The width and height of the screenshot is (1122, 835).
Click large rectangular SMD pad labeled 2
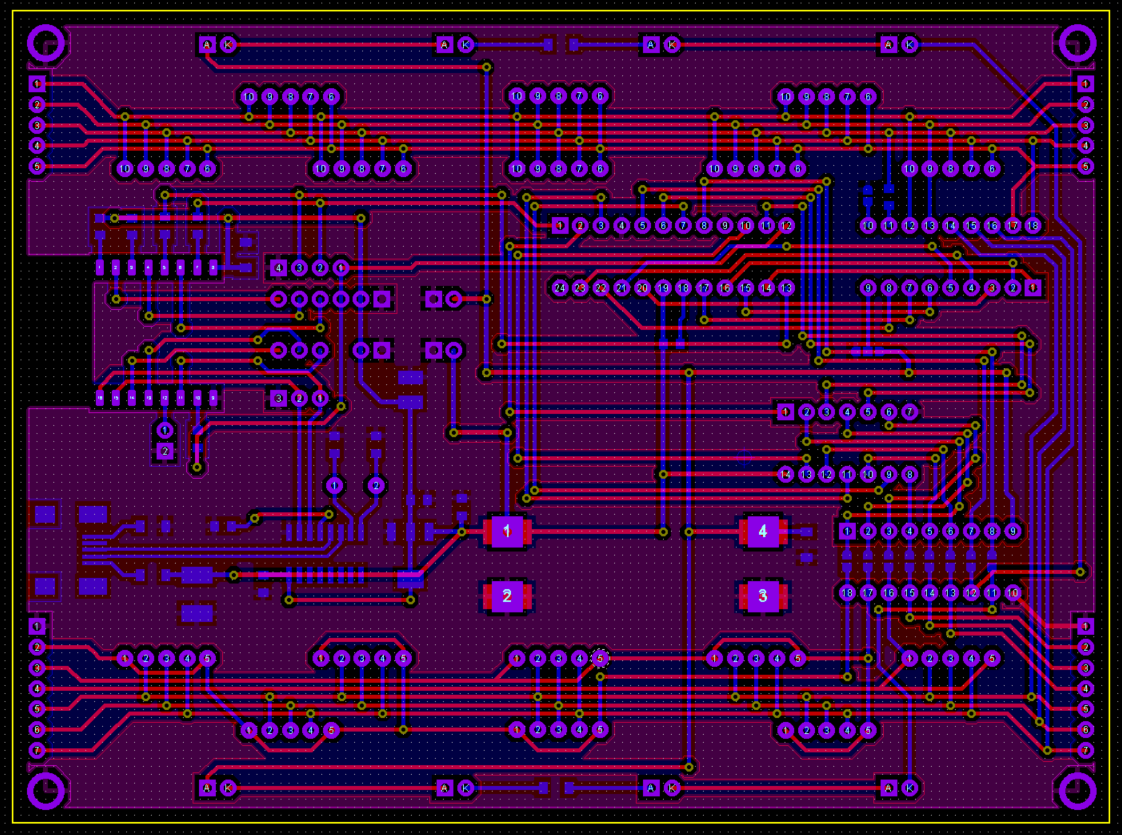[x=507, y=596]
